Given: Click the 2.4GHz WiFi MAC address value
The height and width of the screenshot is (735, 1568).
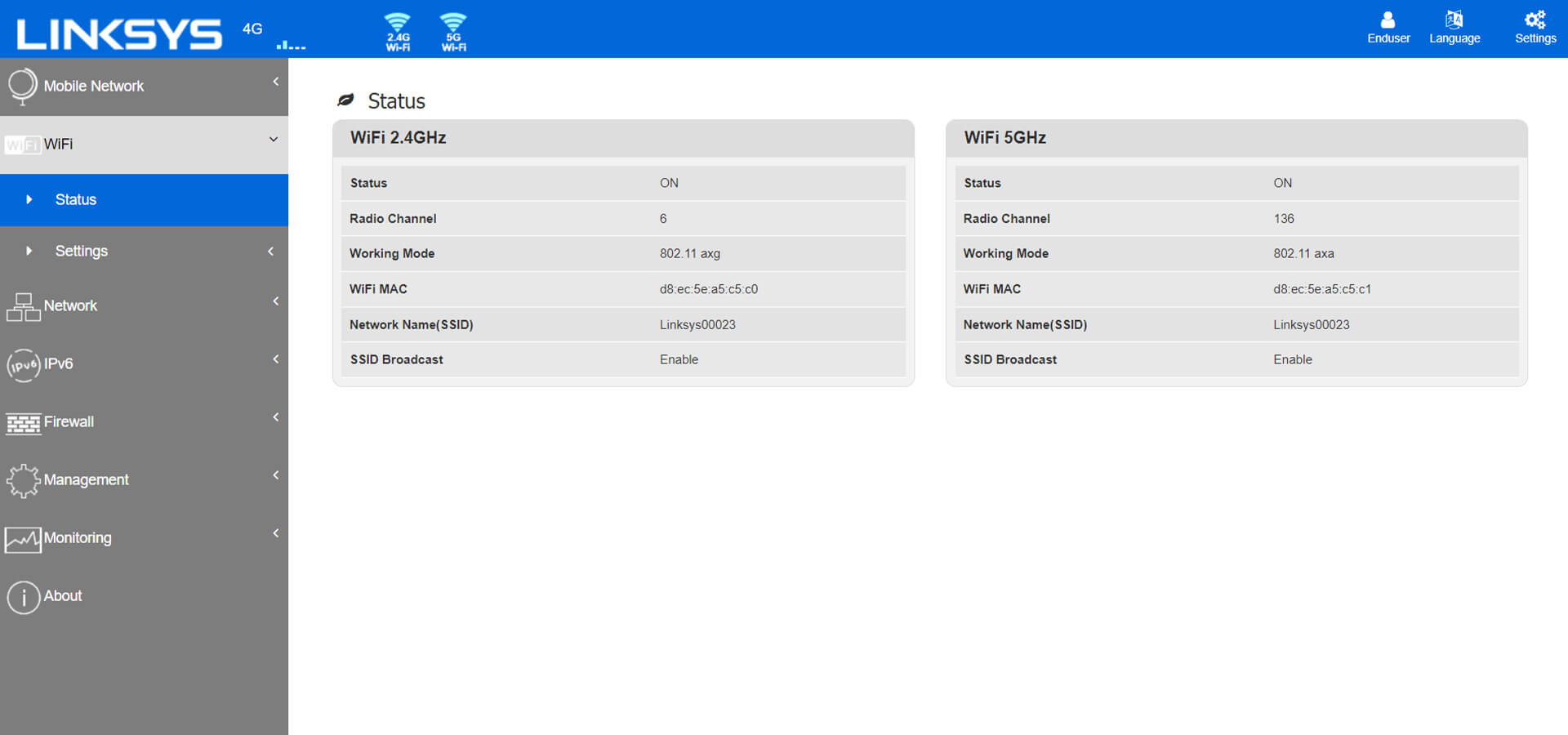Looking at the screenshot, I should [x=708, y=289].
